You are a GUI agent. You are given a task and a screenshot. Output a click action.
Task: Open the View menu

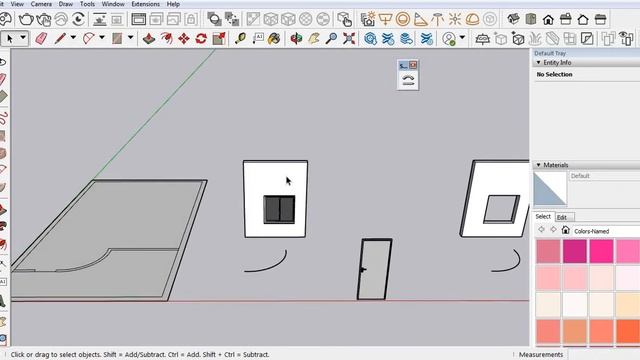tap(17, 4)
